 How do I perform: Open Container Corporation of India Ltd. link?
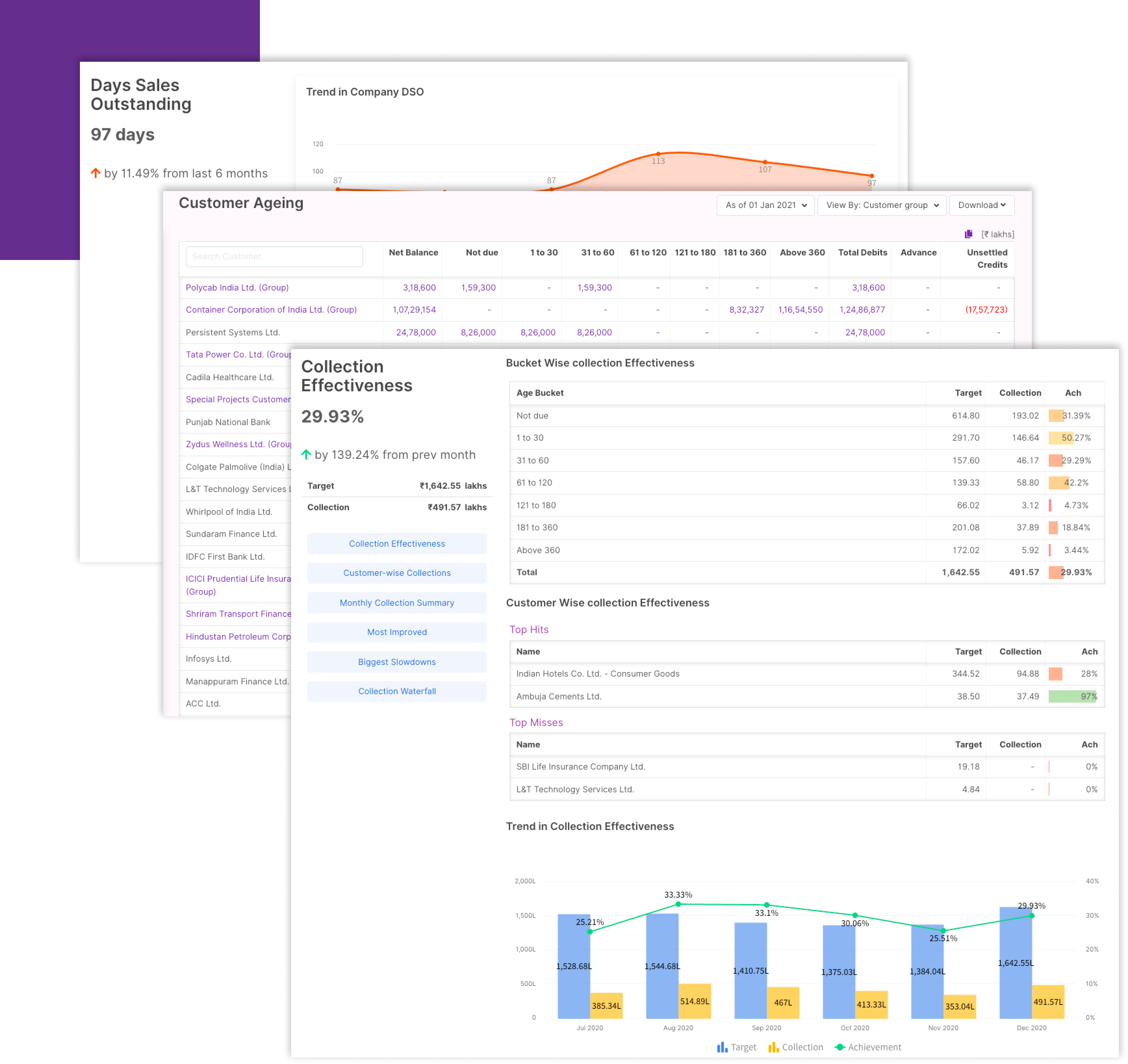click(271, 310)
